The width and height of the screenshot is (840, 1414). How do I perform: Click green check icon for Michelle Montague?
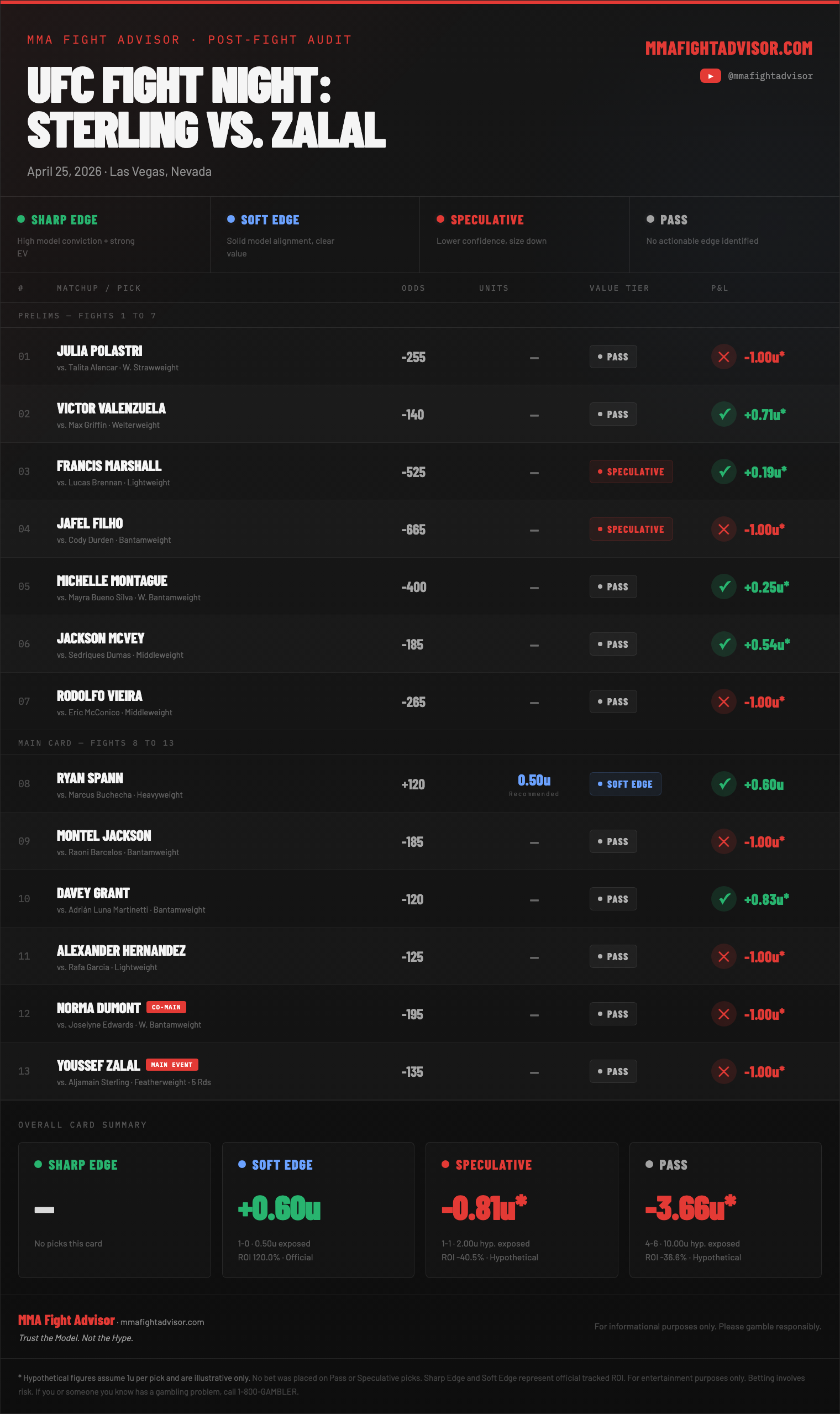[723, 586]
